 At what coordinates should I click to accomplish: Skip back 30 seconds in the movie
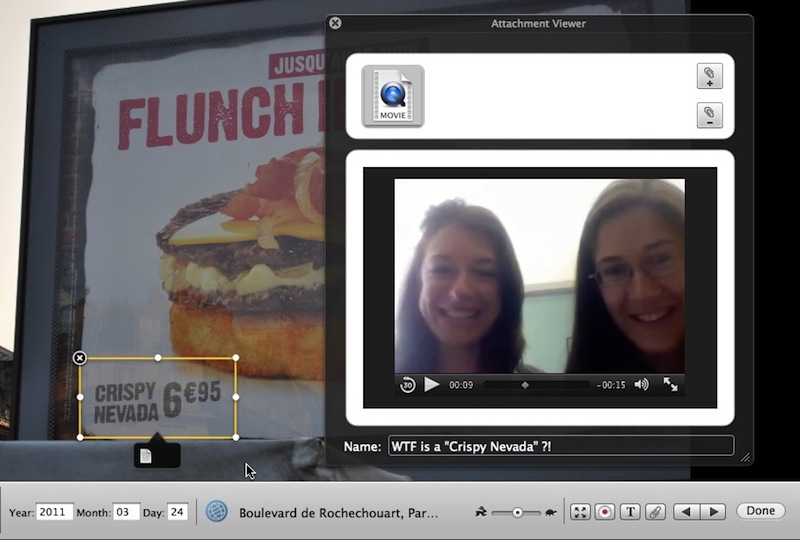407,385
